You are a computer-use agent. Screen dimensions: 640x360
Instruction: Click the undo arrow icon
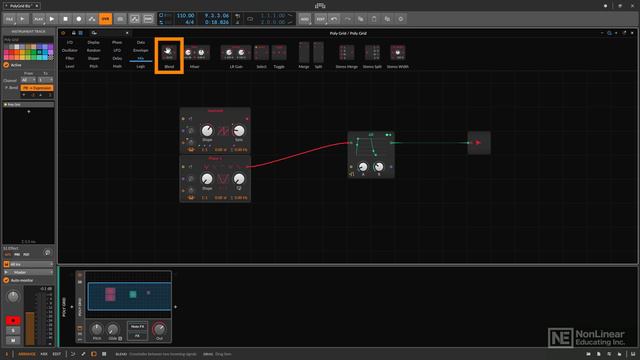(x=334, y=19)
